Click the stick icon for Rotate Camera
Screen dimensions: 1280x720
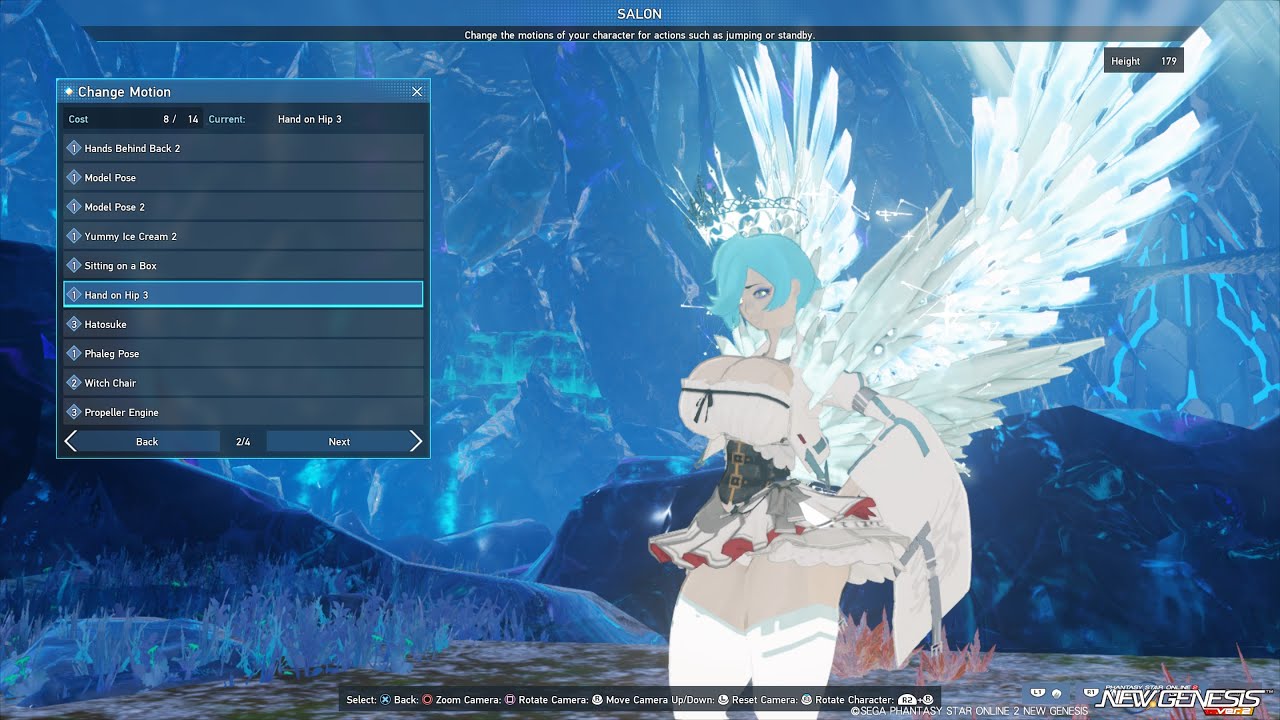click(x=597, y=700)
